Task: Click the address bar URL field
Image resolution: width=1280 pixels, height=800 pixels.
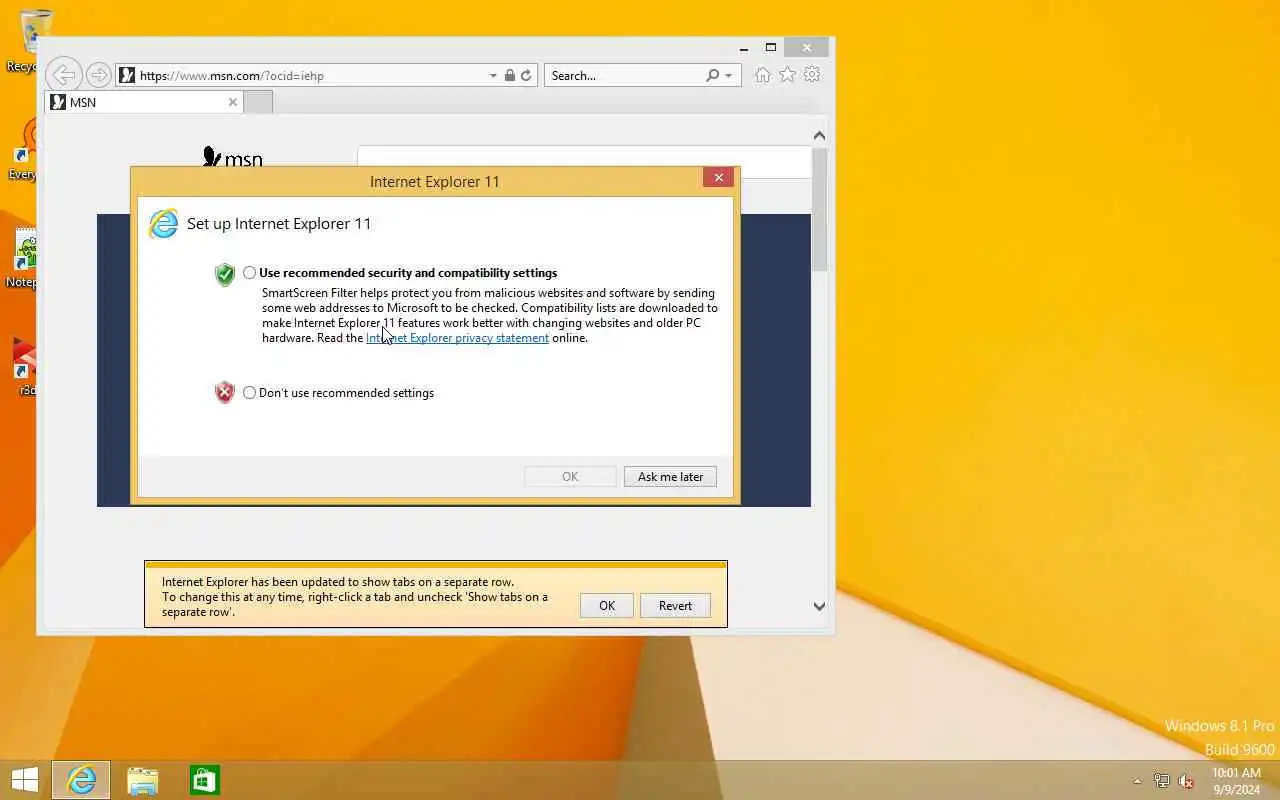Action: (x=310, y=75)
